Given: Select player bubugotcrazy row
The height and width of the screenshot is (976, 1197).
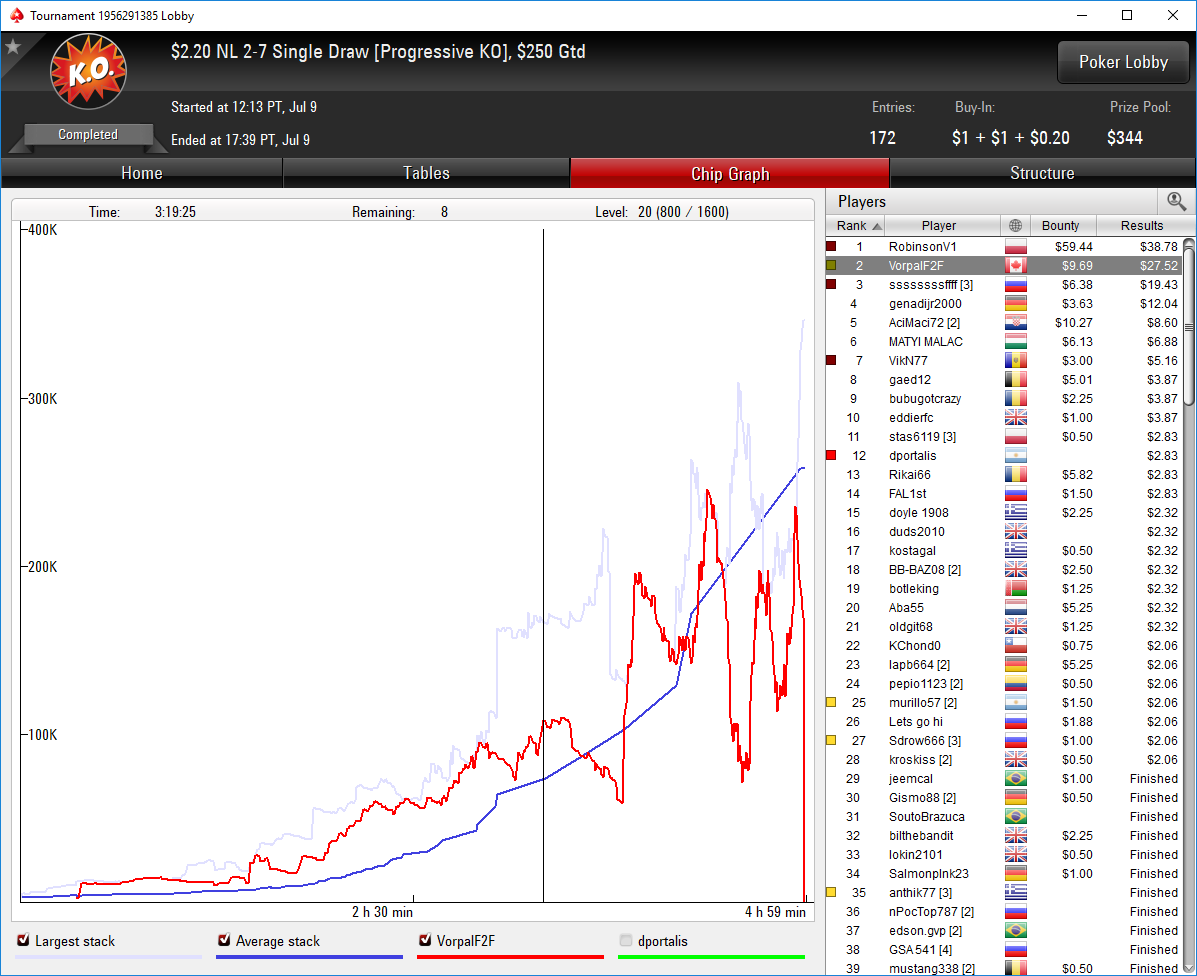Looking at the screenshot, I should 1004,398.
